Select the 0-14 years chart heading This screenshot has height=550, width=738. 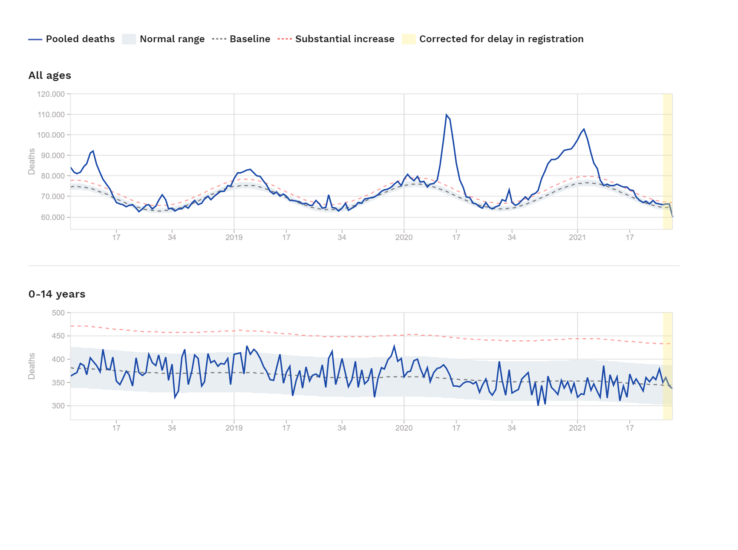pyautogui.click(x=56, y=294)
